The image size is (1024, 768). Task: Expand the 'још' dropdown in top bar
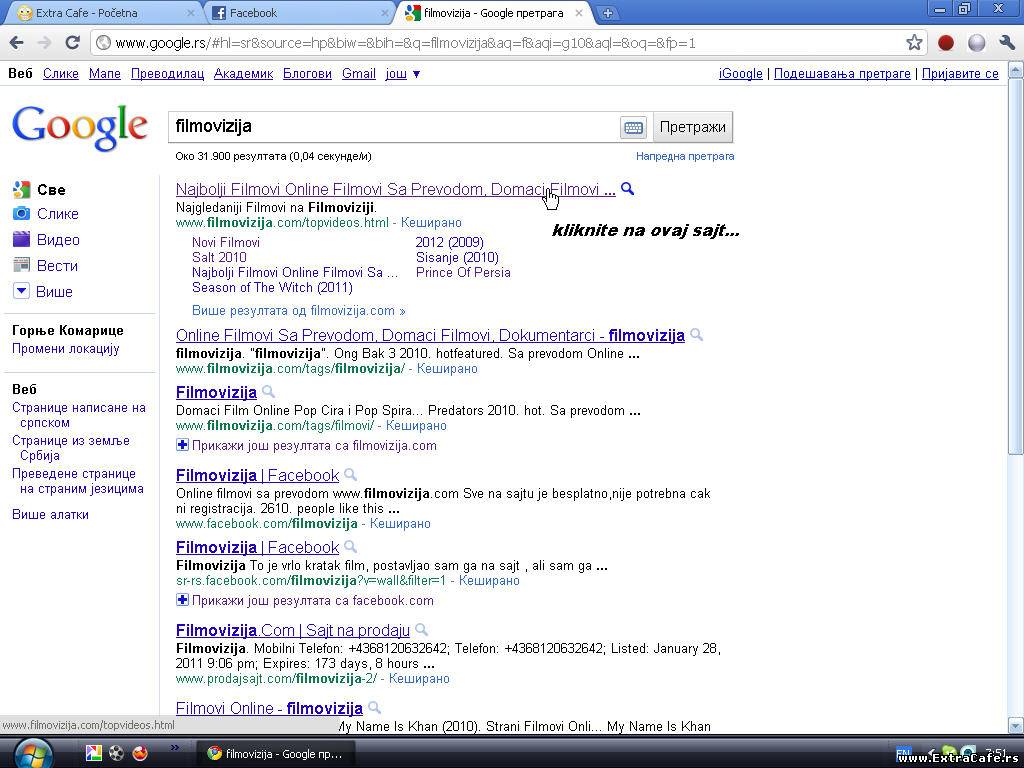pos(403,74)
